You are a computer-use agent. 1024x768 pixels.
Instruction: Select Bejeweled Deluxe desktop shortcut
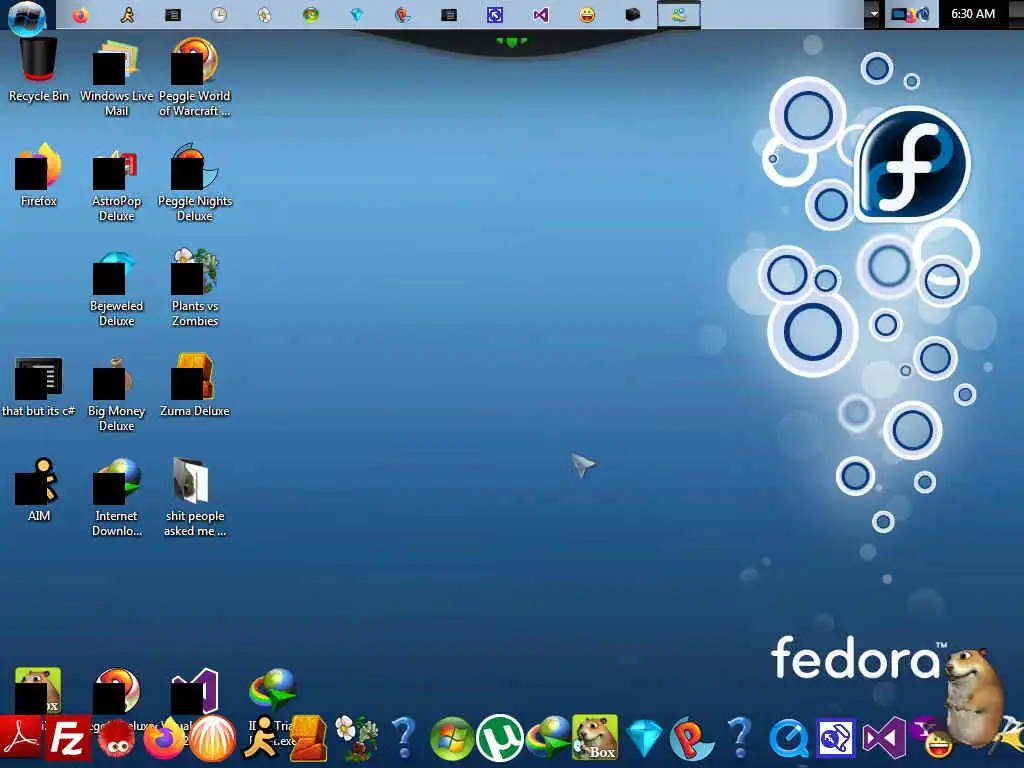116,289
